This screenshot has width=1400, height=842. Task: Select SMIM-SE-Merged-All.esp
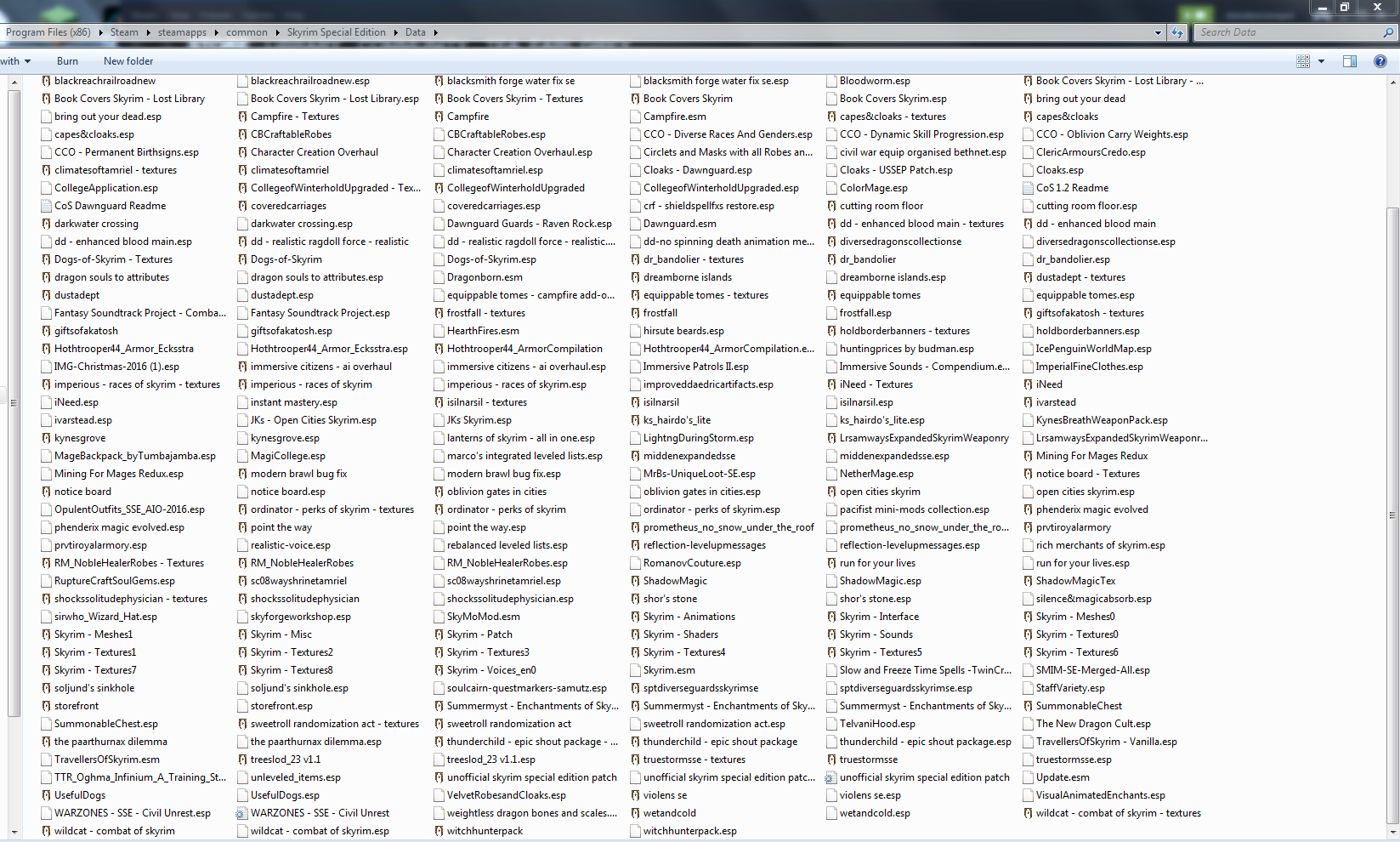[1092, 670]
